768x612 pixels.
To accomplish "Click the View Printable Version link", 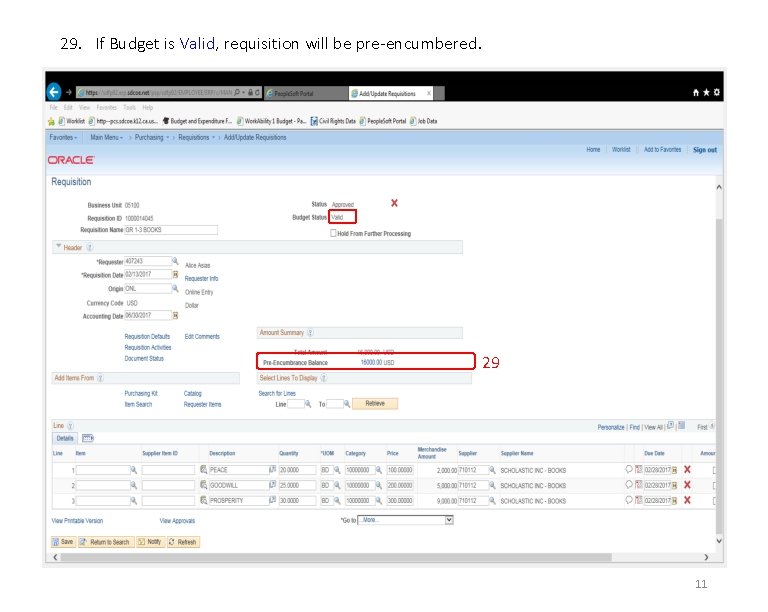I will (x=77, y=521).
